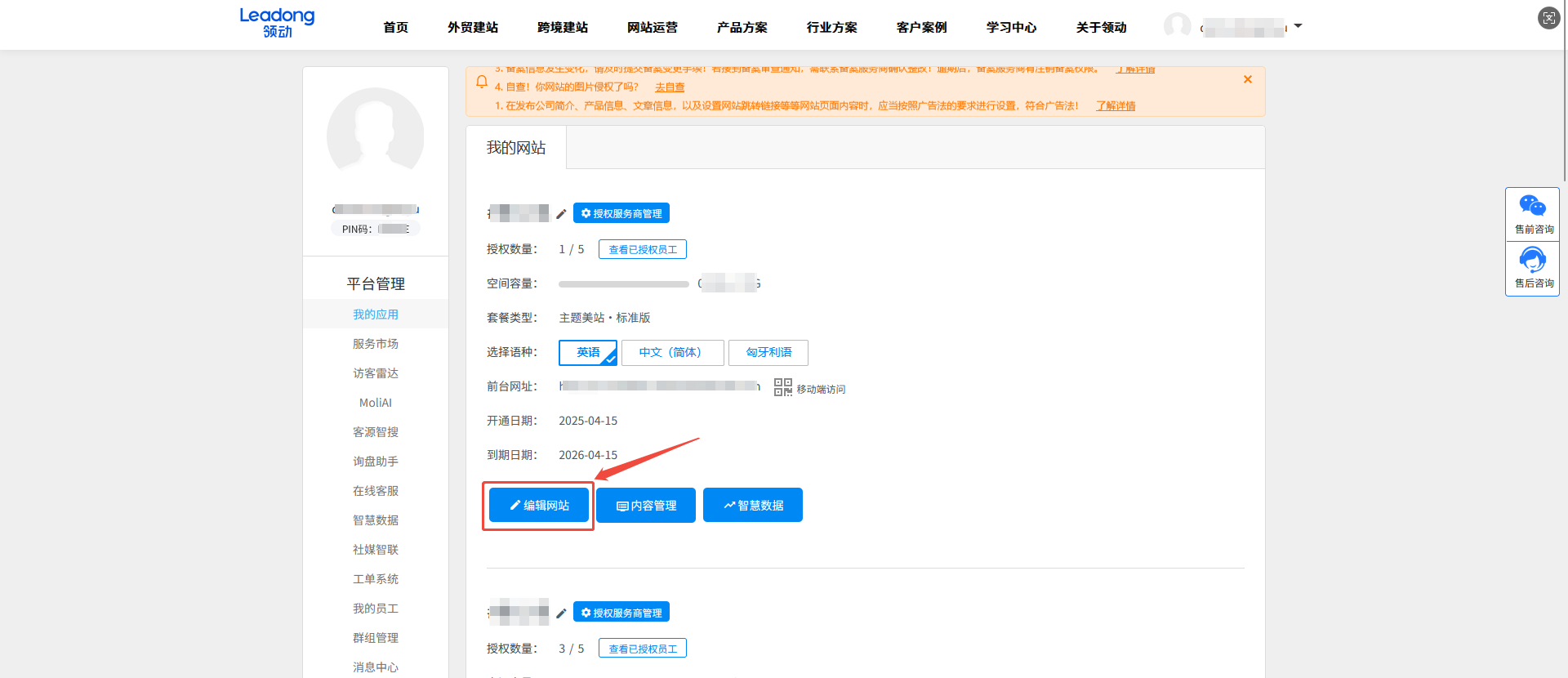Click the large profile avatar in sidebar

click(x=376, y=136)
